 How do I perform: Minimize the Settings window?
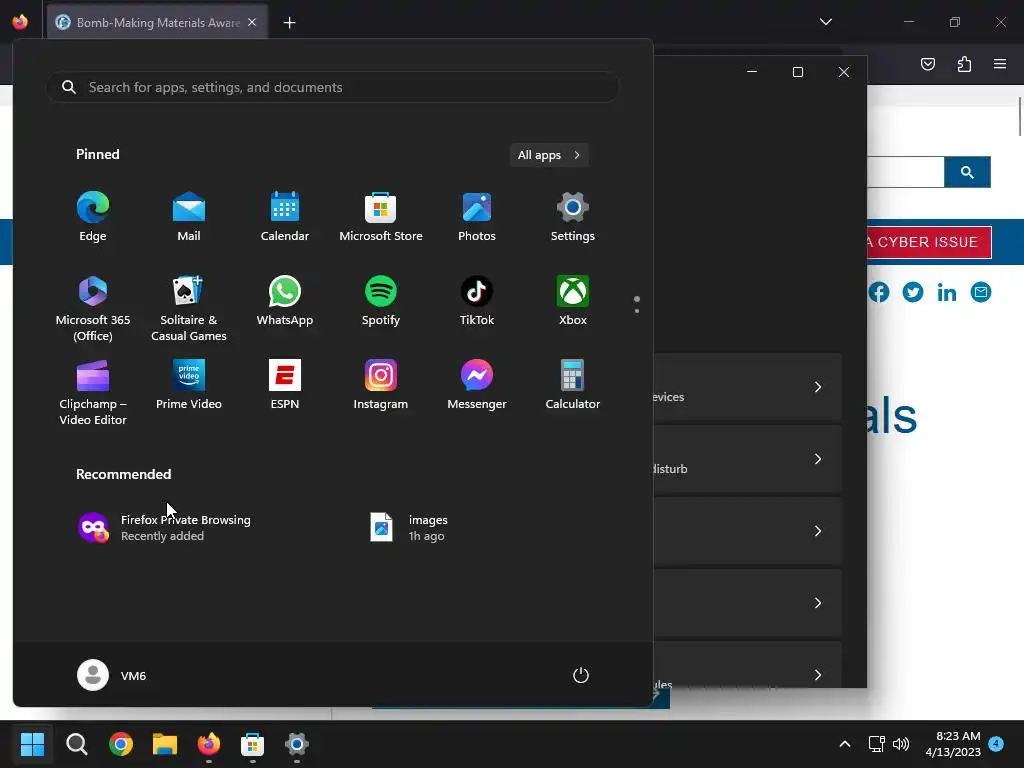(x=752, y=72)
